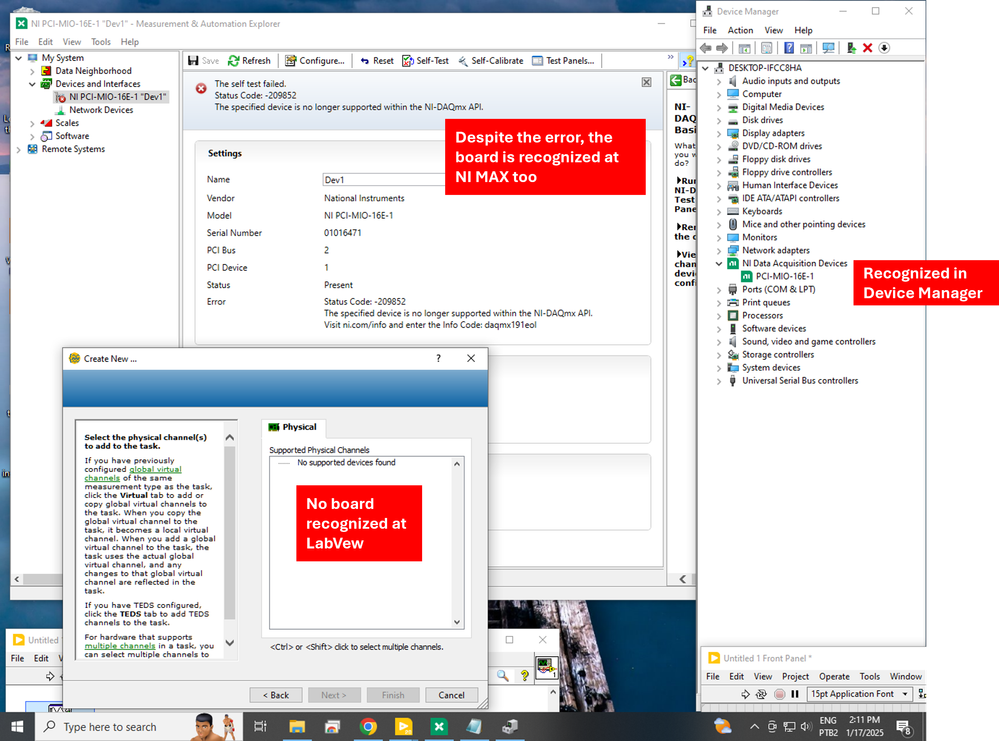
Task: Click Self-Calibrate in the NI MAX toolbar
Action: coord(490,61)
